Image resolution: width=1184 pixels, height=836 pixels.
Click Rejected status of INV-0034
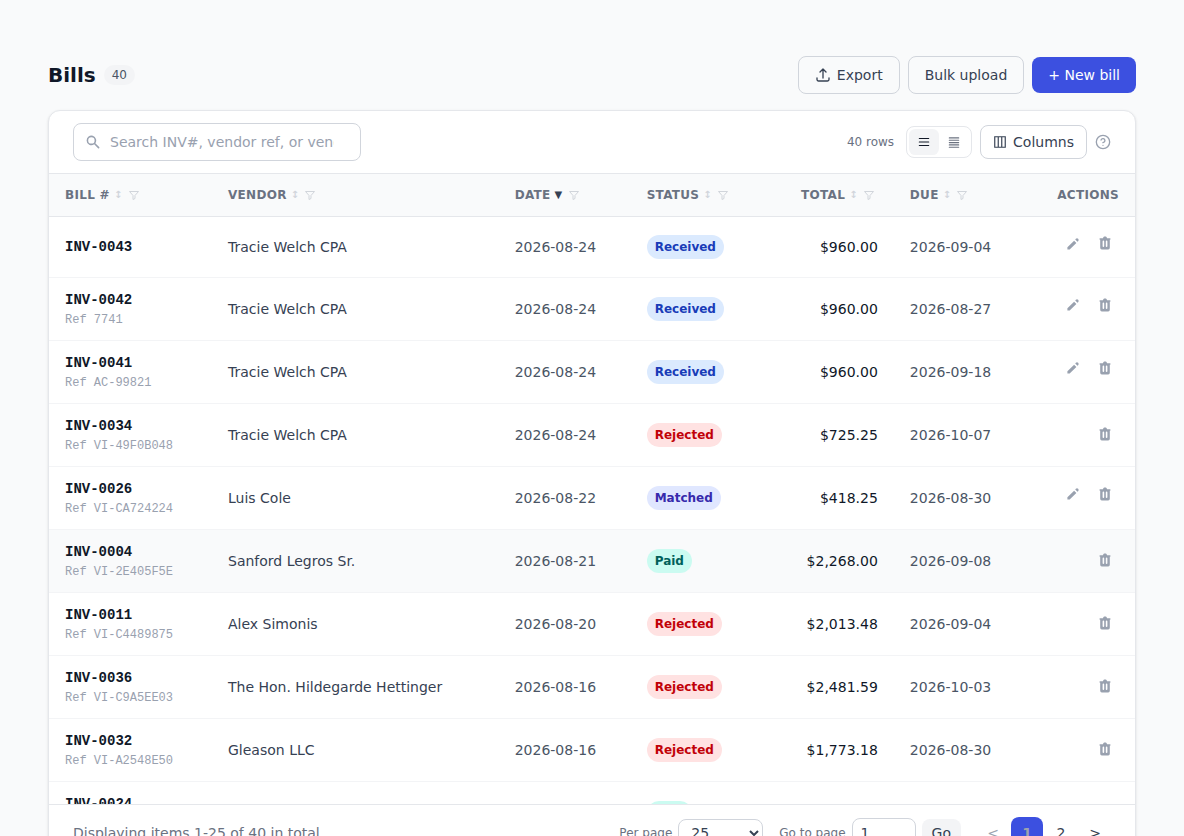pyautogui.click(x=684, y=435)
